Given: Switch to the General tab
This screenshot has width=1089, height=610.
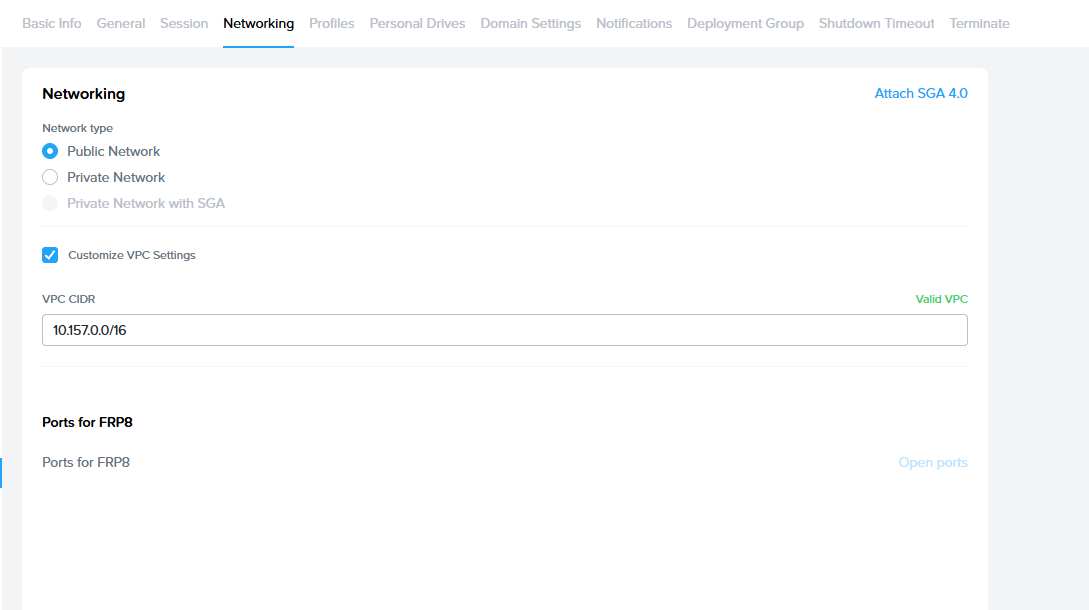Looking at the screenshot, I should [x=121, y=23].
